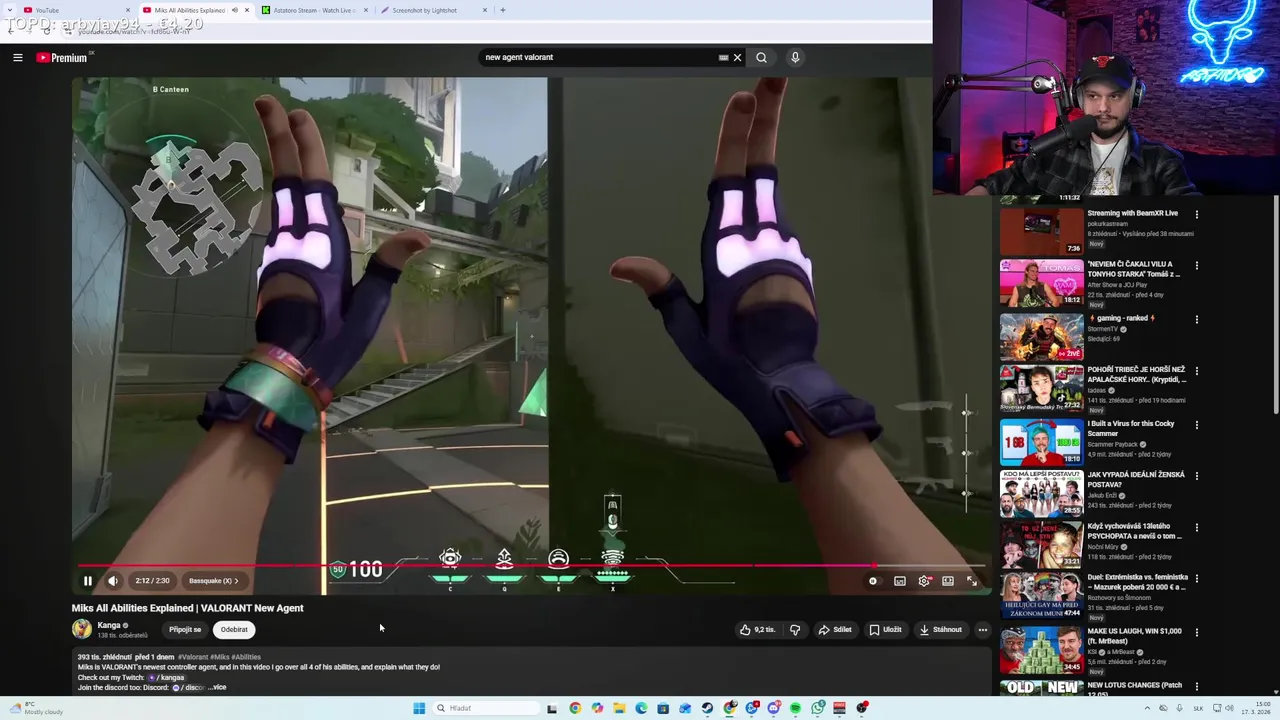Image resolution: width=1280 pixels, height=720 pixels.
Task: Share the video via Sdílet
Action: pos(835,630)
